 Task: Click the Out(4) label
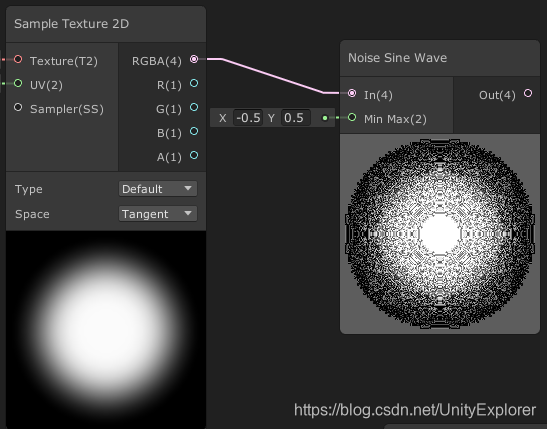pos(497,95)
